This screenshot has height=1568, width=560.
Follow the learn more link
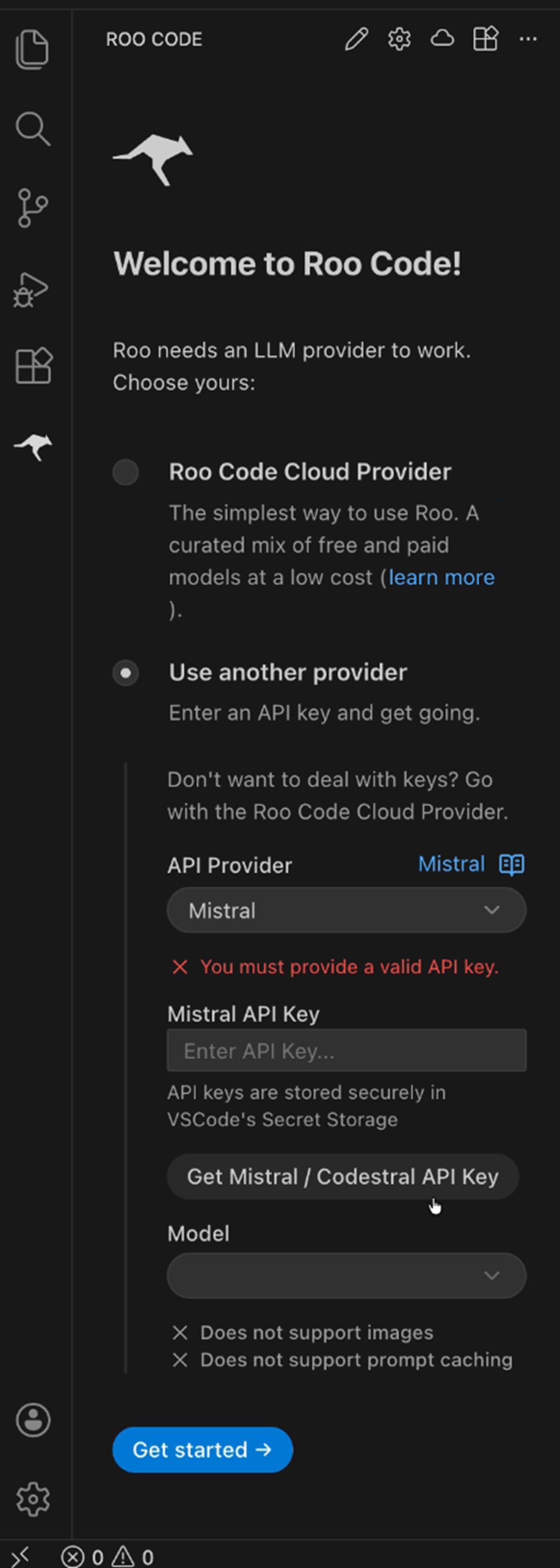coord(441,577)
